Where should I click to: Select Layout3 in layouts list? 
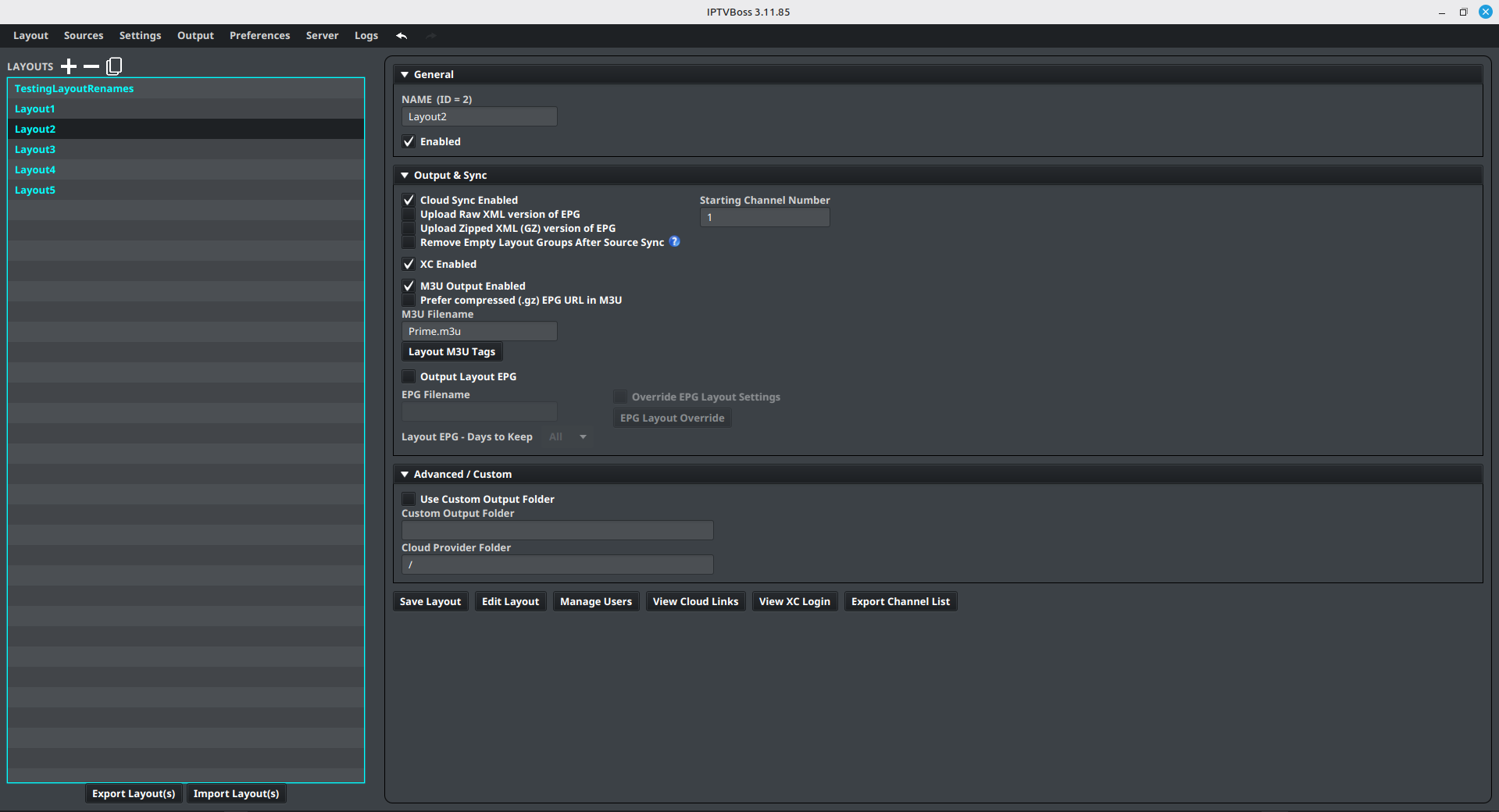(x=186, y=149)
